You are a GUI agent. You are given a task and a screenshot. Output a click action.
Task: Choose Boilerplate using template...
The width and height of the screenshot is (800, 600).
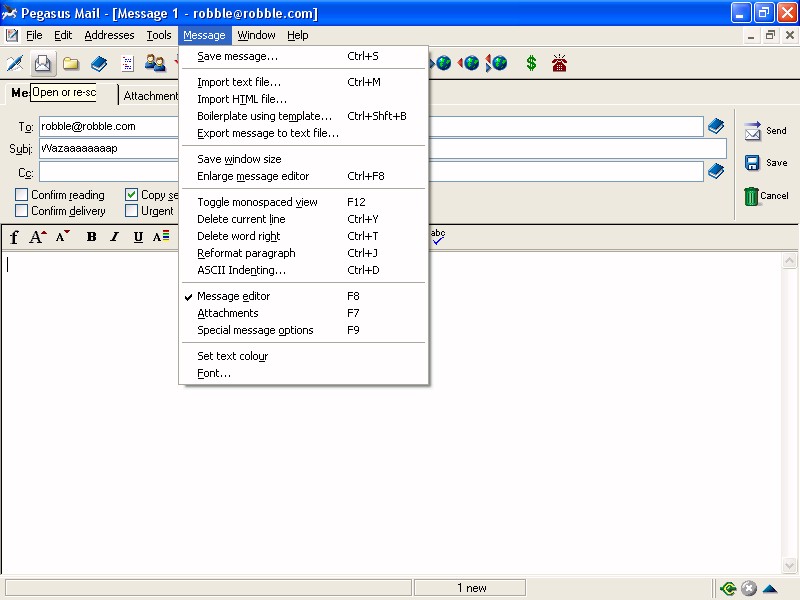pos(304,116)
